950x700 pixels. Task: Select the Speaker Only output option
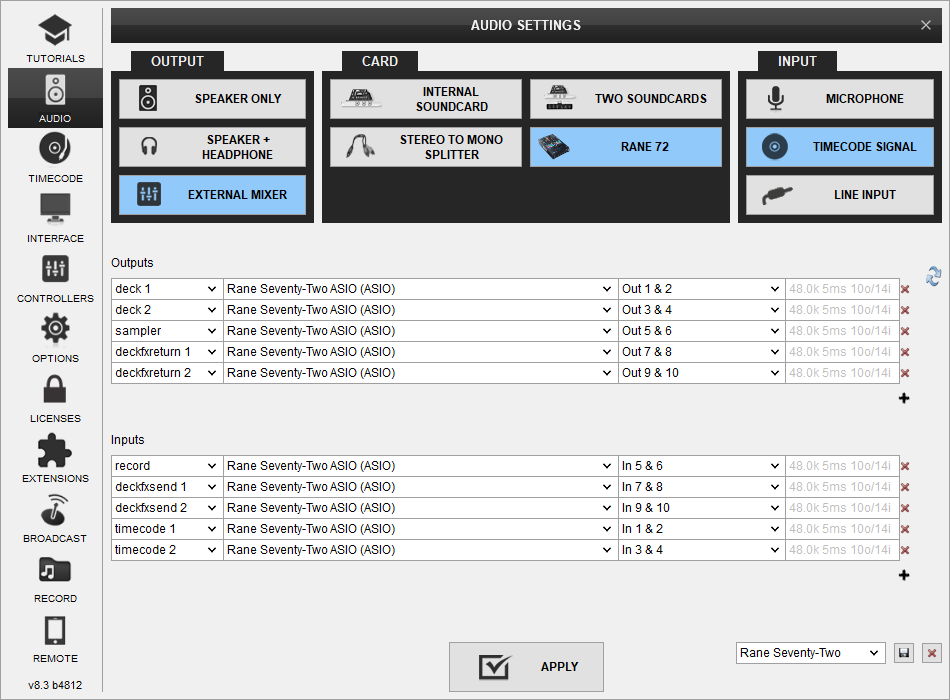click(x=212, y=99)
